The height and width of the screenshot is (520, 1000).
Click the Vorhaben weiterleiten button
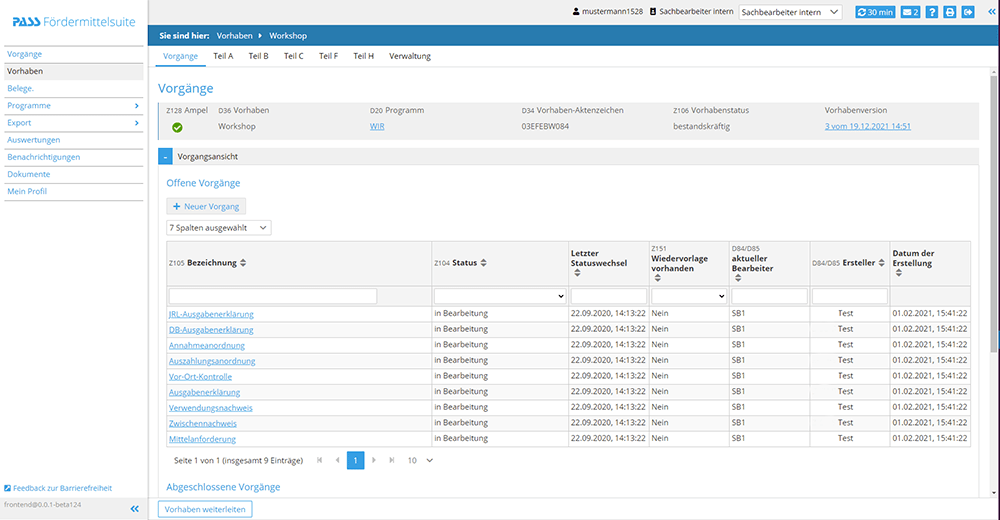click(x=205, y=509)
